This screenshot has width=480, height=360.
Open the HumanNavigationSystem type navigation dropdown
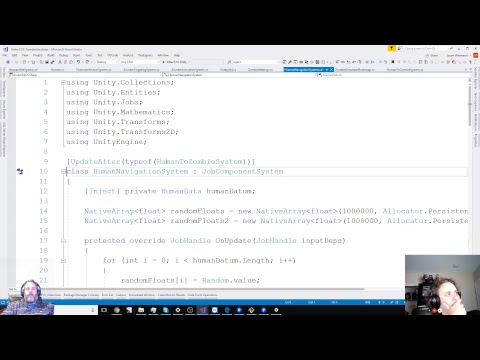pos(240,75)
